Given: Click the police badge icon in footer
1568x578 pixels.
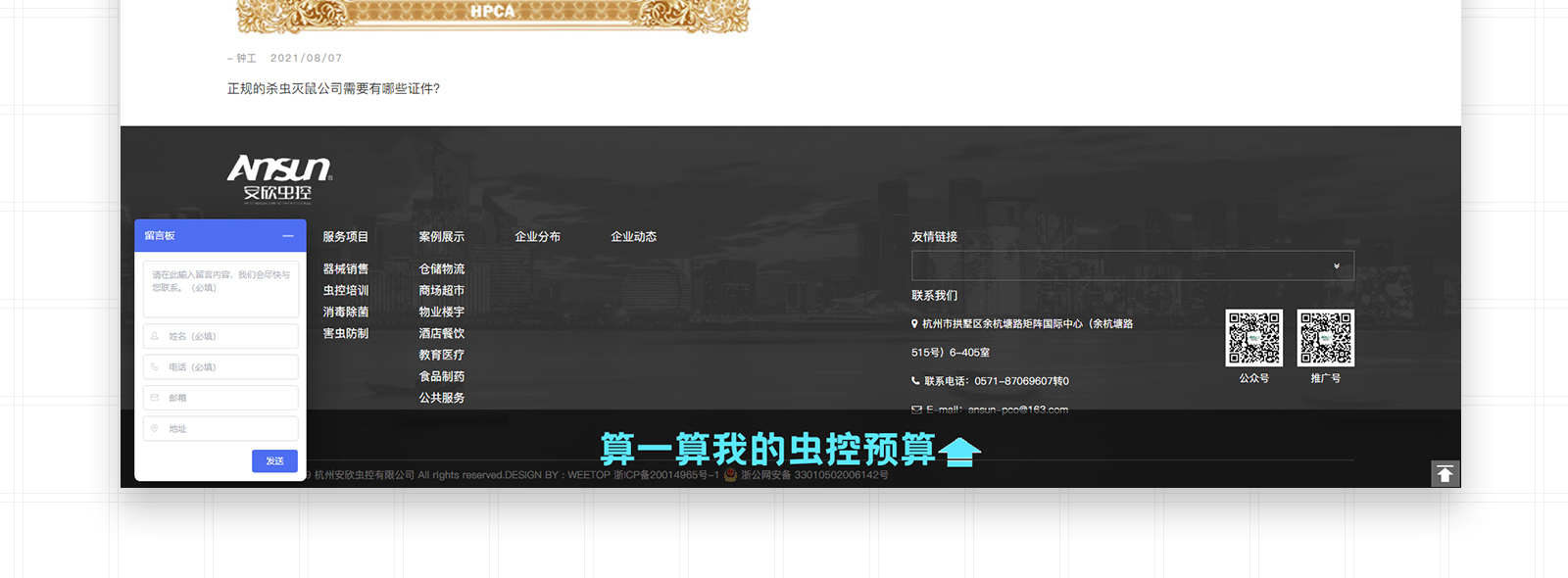Looking at the screenshot, I should pyautogui.click(x=730, y=475).
